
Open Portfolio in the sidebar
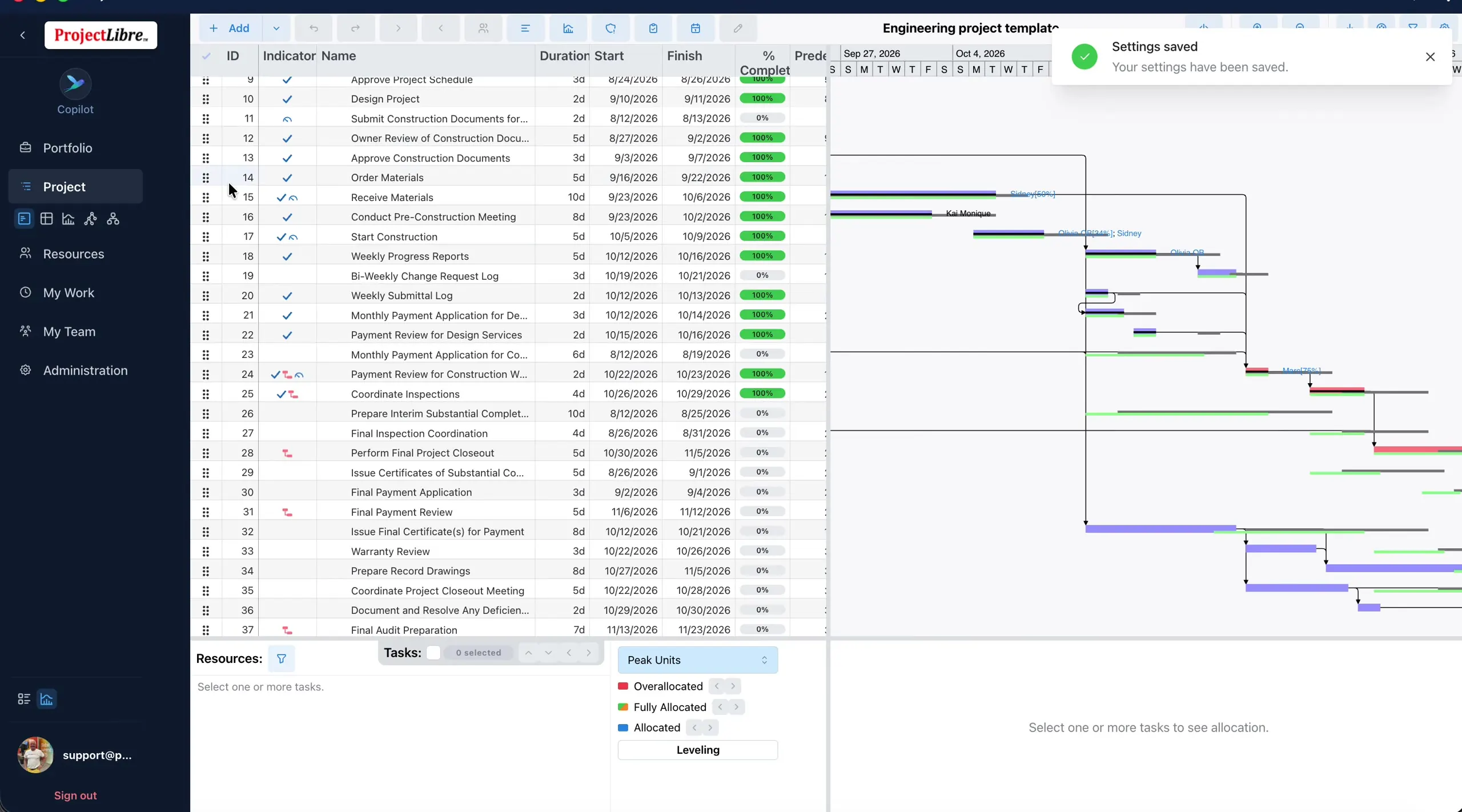click(75, 148)
